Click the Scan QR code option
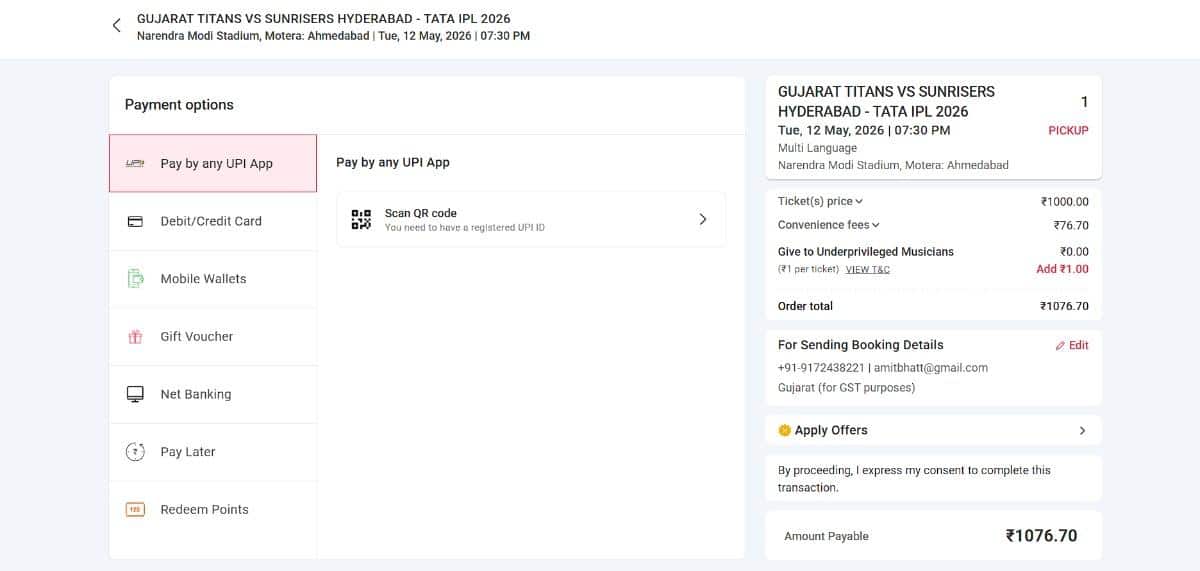Screen dimensions: 1200x571 531,219
